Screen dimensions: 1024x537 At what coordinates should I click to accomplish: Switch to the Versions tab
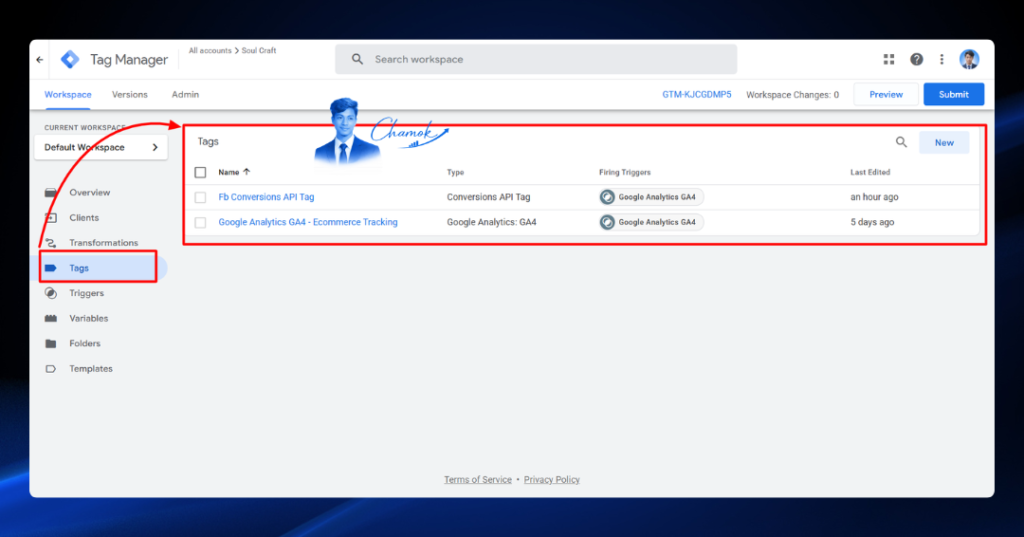click(x=129, y=95)
